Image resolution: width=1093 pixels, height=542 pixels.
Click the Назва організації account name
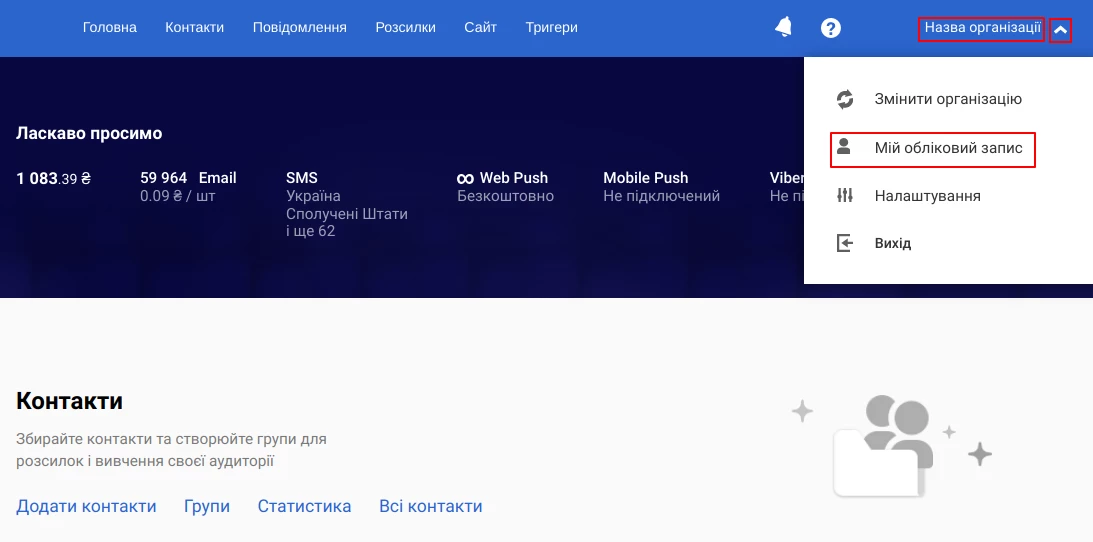pos(983,28)
